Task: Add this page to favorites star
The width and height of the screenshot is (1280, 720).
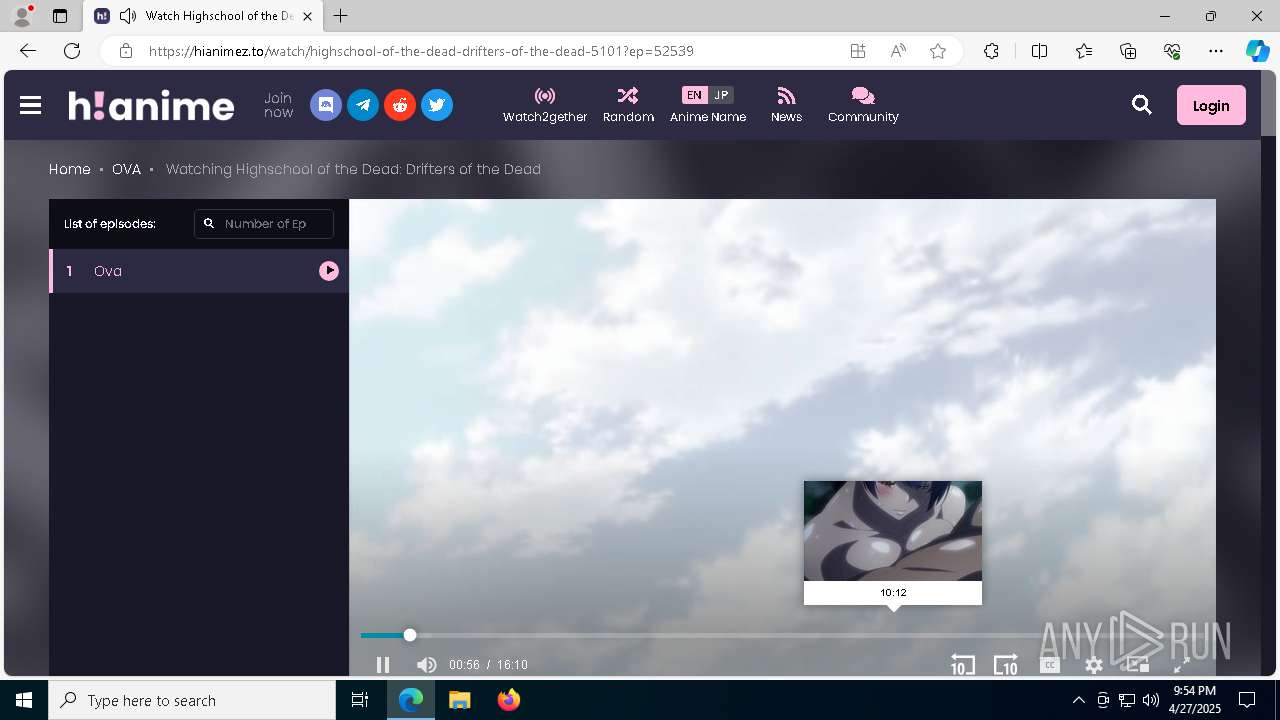Action: coord(938,51)
